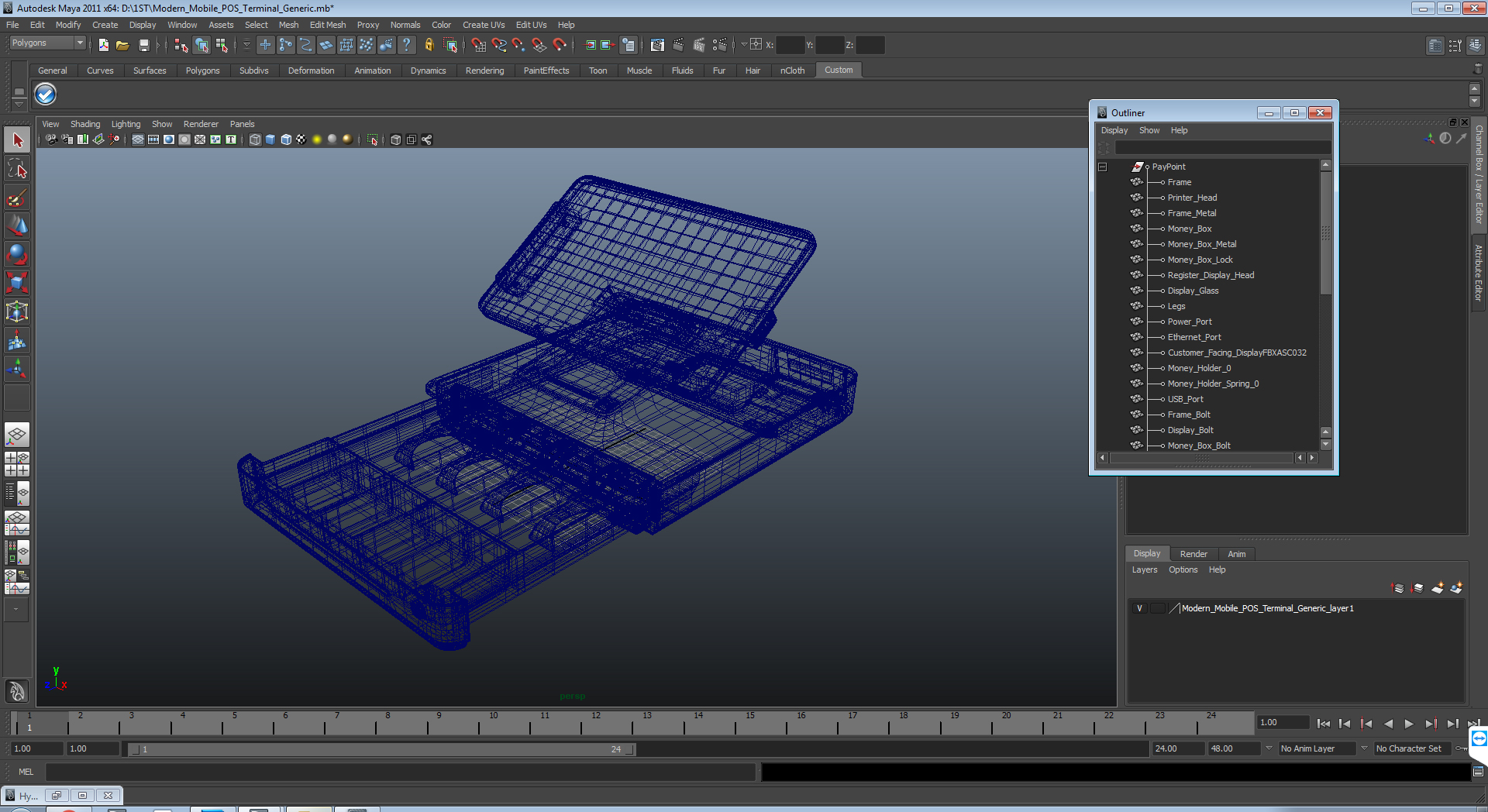Choose the Move tool in the toolbox
The width and height of the screenshot is (1488, 812).
pos(17,226)
